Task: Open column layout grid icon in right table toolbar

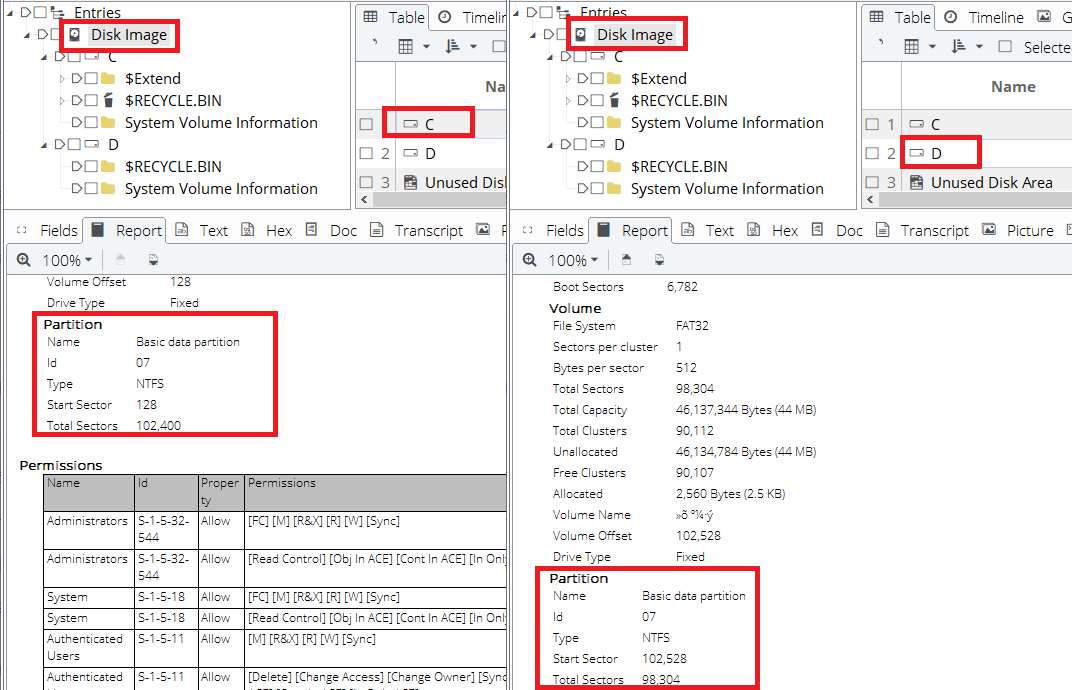Action: click(x=911, y=47)
